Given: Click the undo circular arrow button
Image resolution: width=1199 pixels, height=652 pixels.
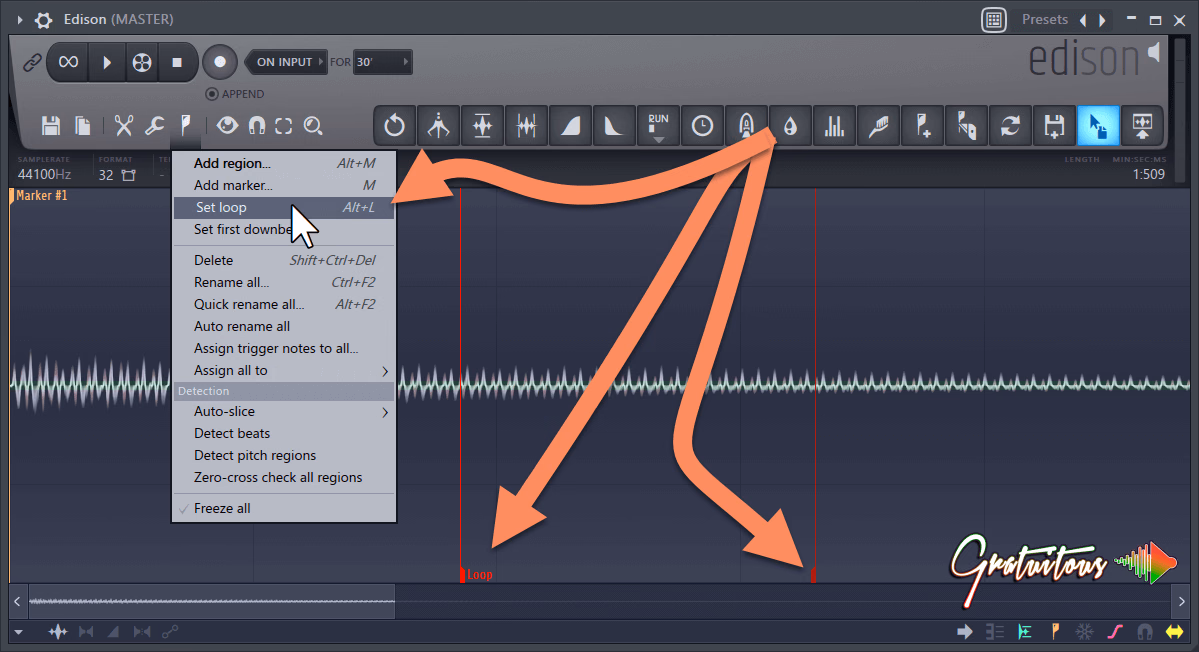Looking at the screenshot, I should pyautogui.click(x=395, y=125).
